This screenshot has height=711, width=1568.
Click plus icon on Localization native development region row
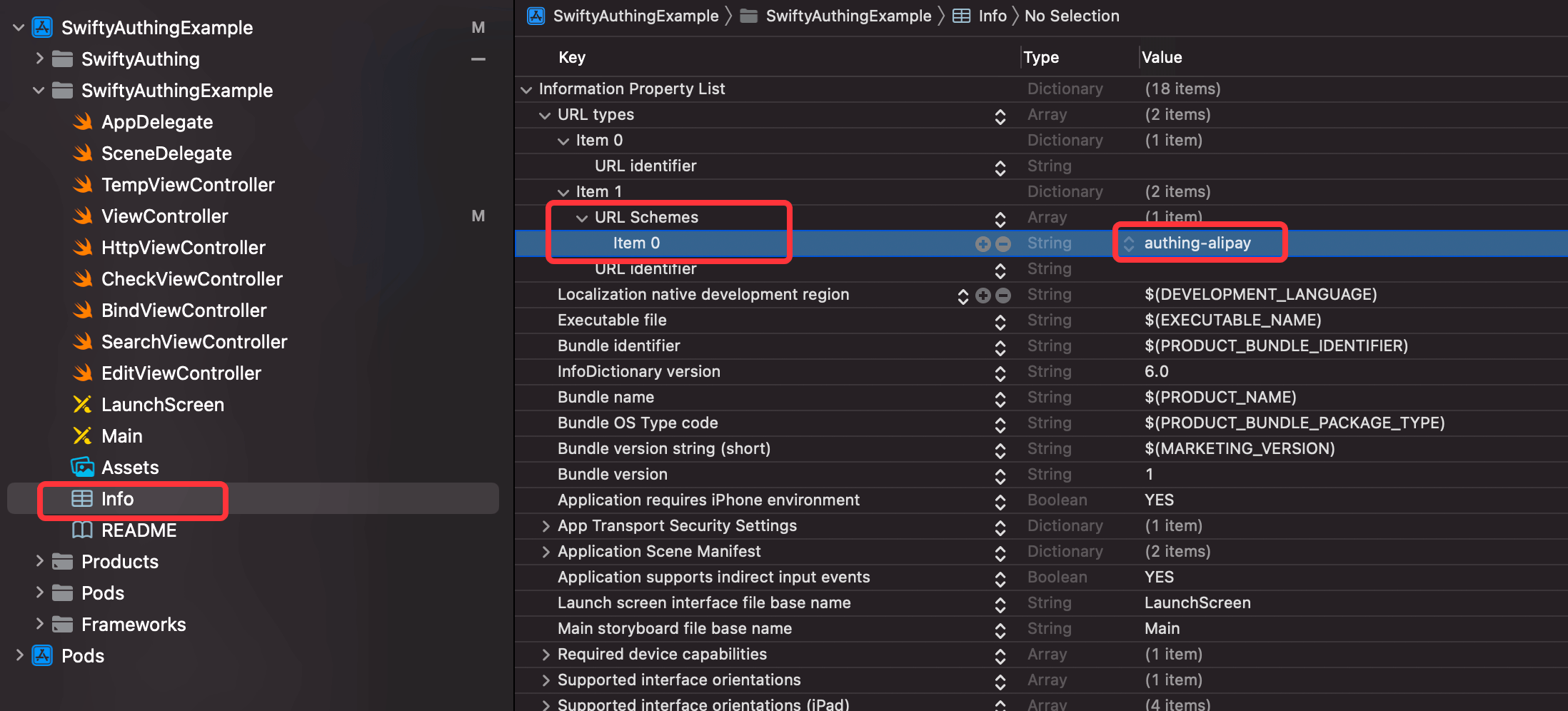(982, 296)
